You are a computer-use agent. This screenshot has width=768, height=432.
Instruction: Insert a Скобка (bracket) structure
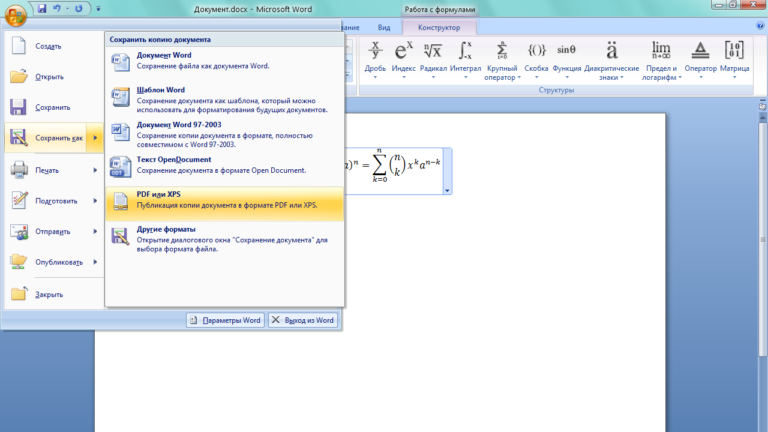click(x=536, y=60)
